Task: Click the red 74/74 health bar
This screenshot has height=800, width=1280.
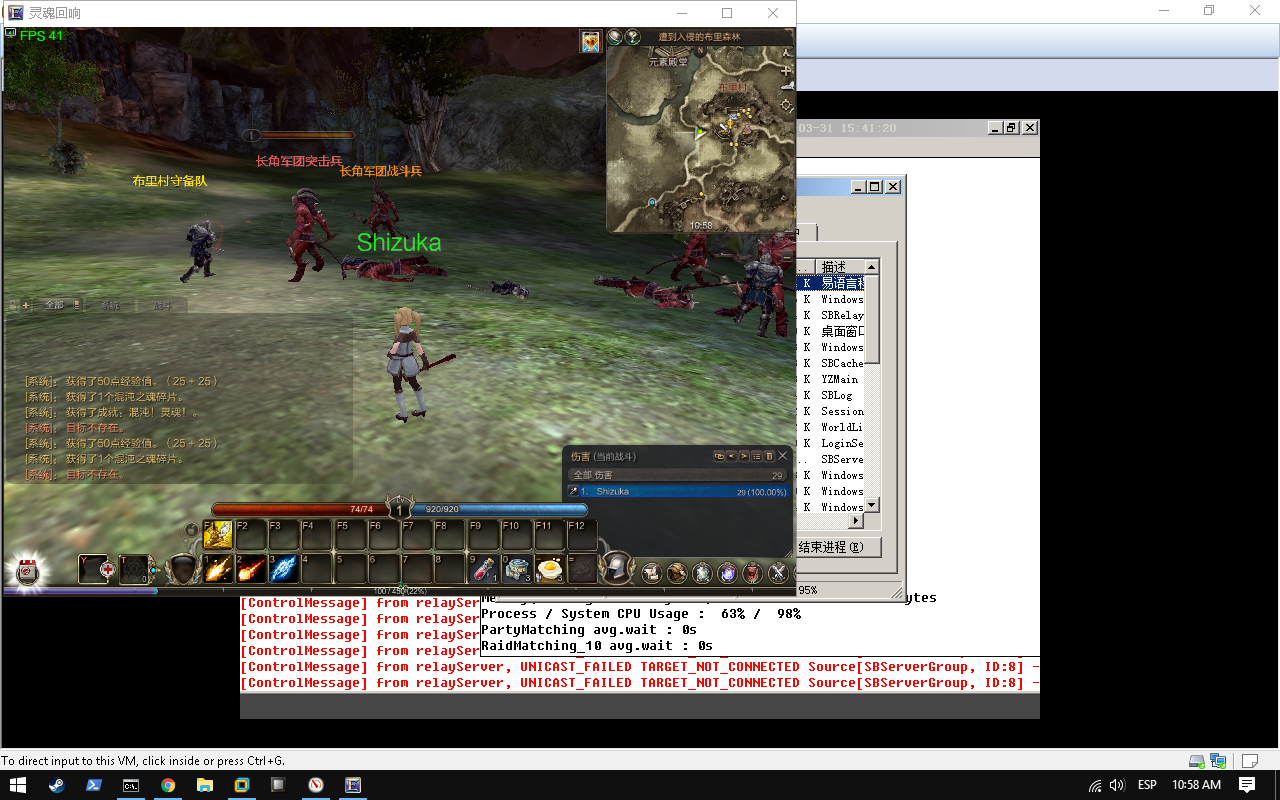Action: point(299,509)
